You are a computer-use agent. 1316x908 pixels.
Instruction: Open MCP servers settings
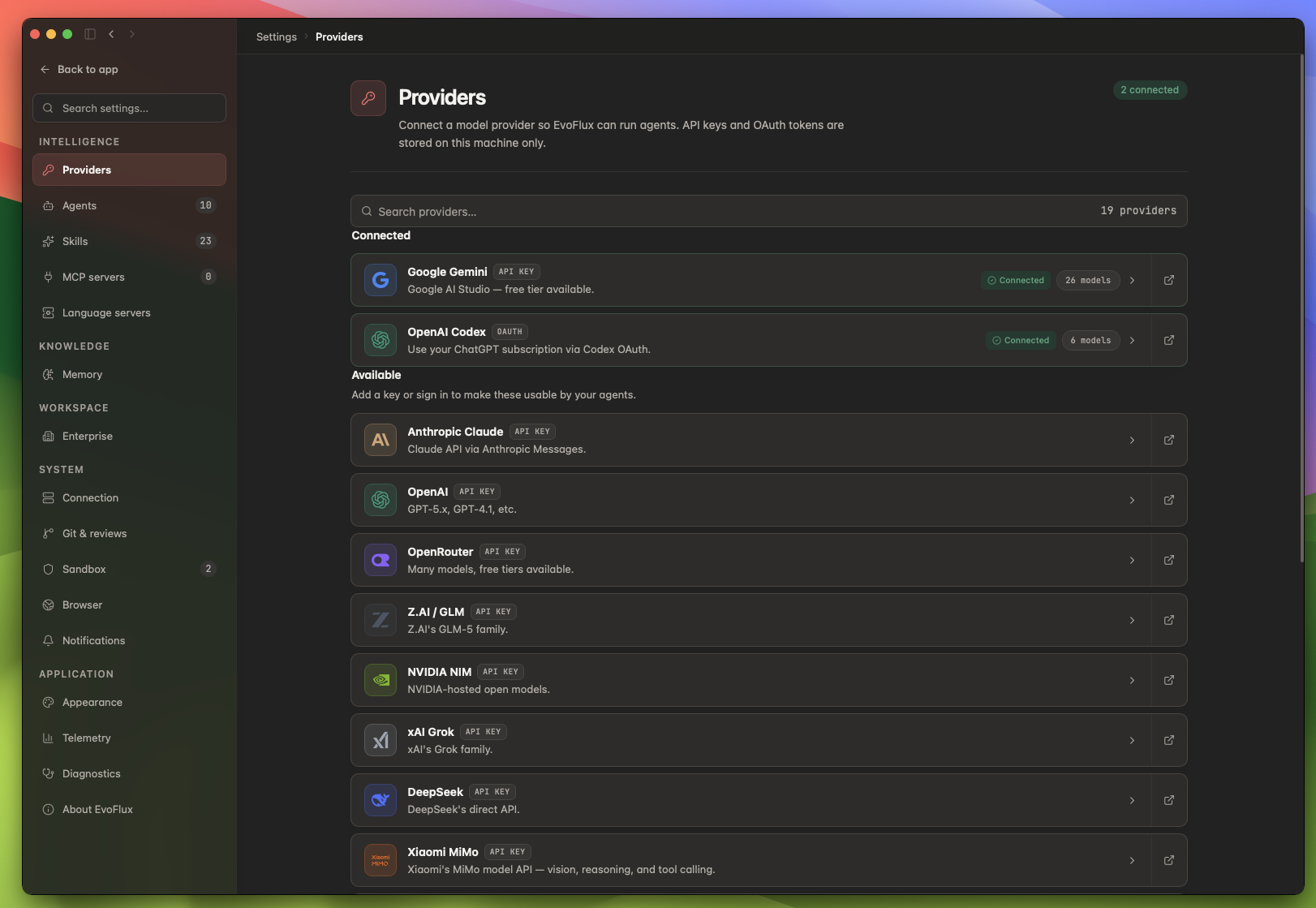pyautogui.click(x=129, y=277)
